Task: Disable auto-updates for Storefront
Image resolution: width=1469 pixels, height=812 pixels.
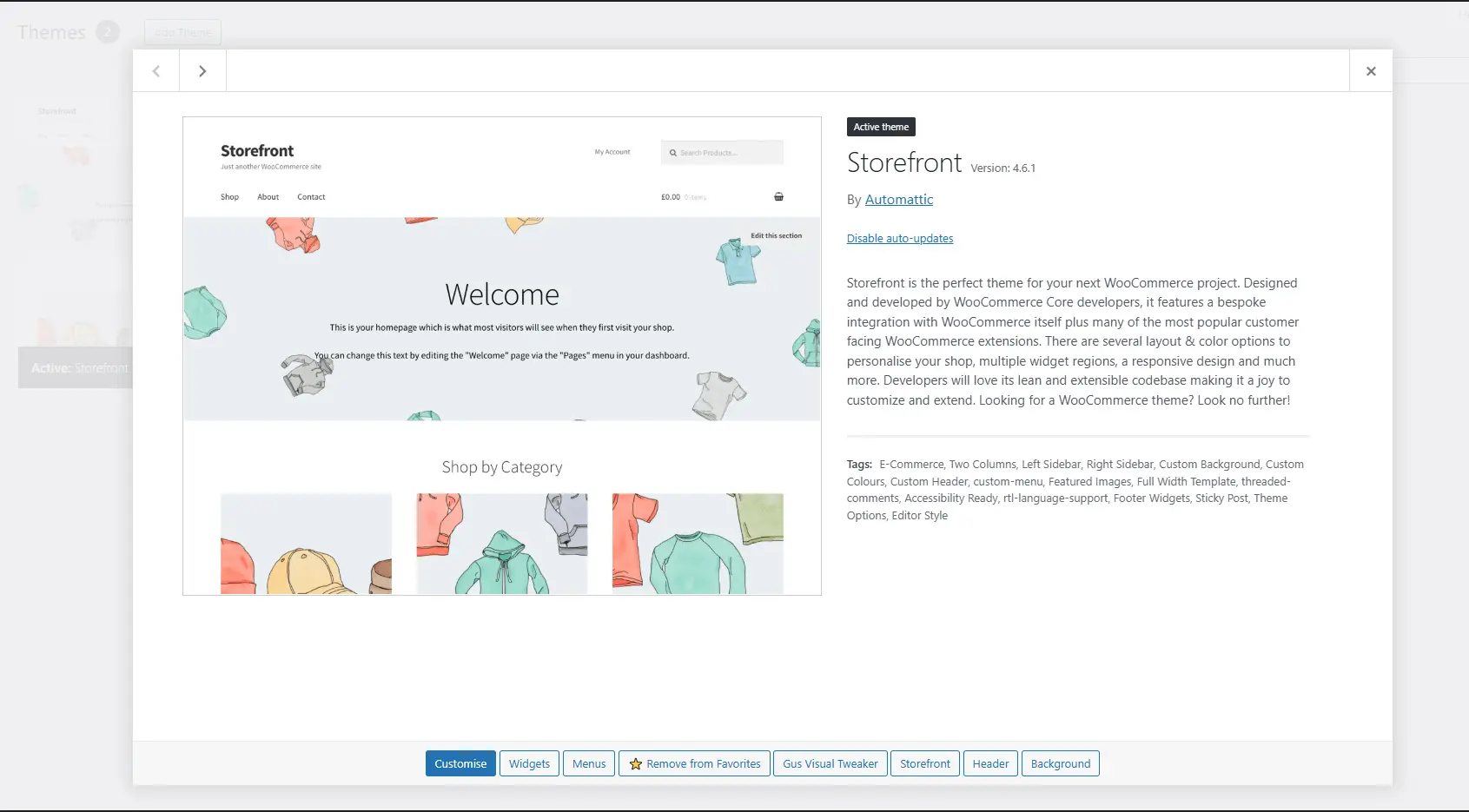Action: click(899, 239)
